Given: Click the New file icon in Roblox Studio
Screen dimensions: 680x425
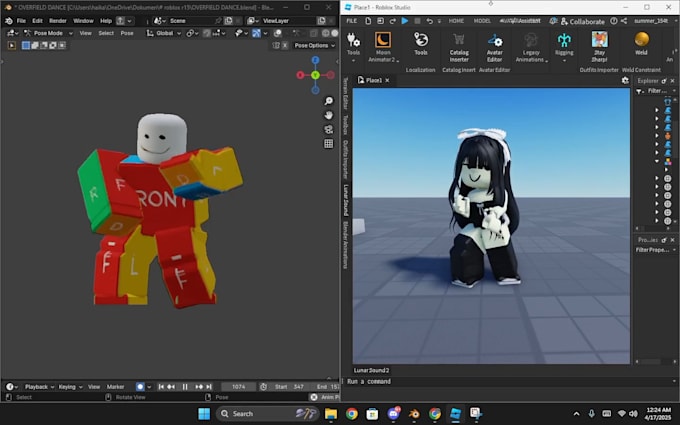Looking at the screenshot, I should pyautogui.click(x=368, y=21).
